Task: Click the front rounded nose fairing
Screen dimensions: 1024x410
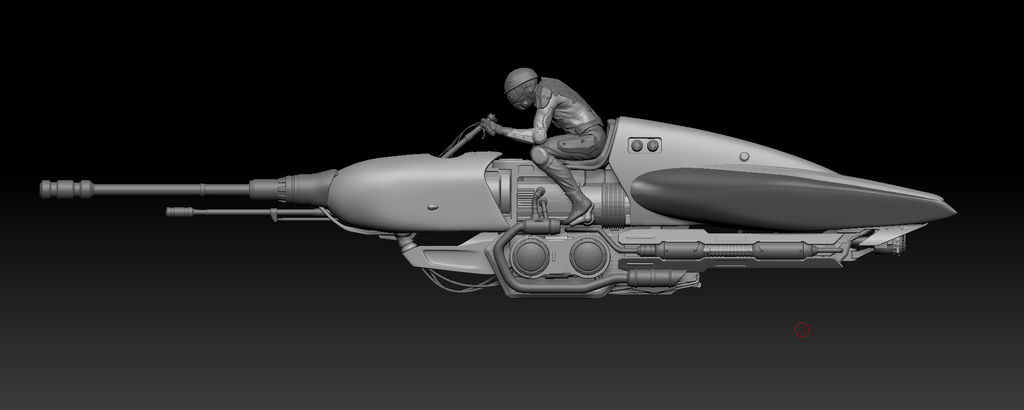Action: [413, 192]
